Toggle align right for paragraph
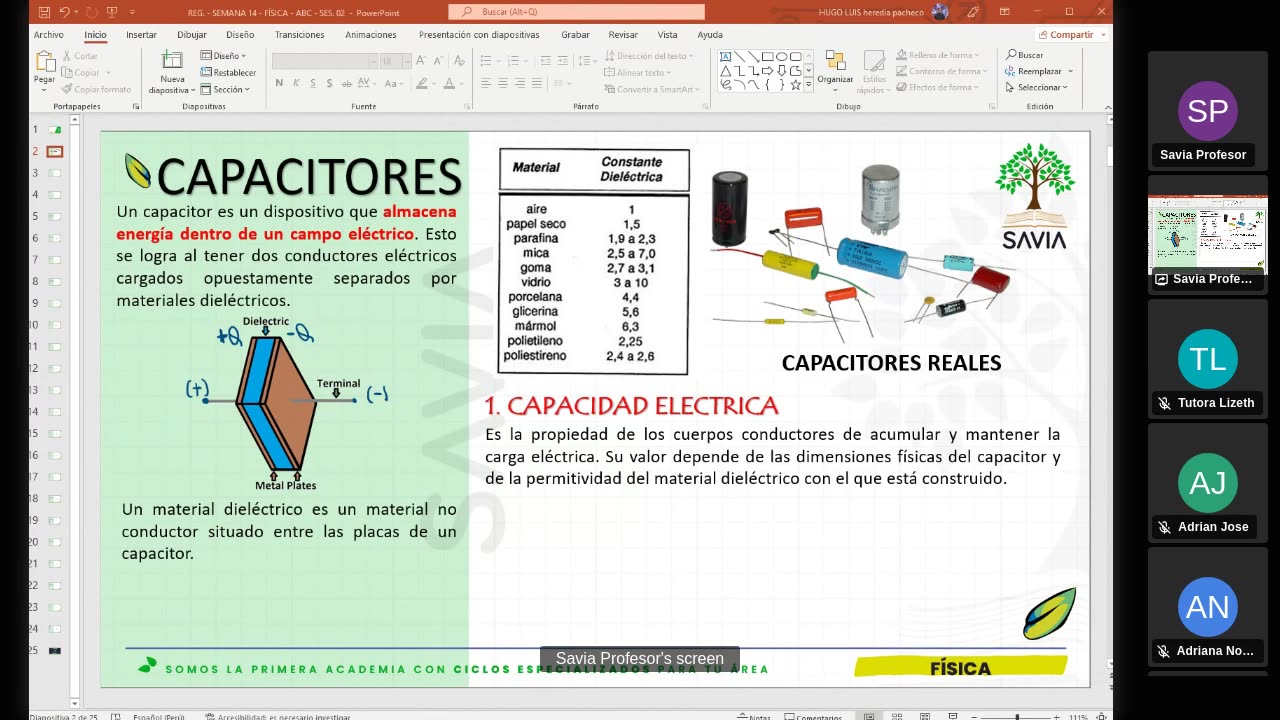1280x720 pixels. (x=518, y=84)
